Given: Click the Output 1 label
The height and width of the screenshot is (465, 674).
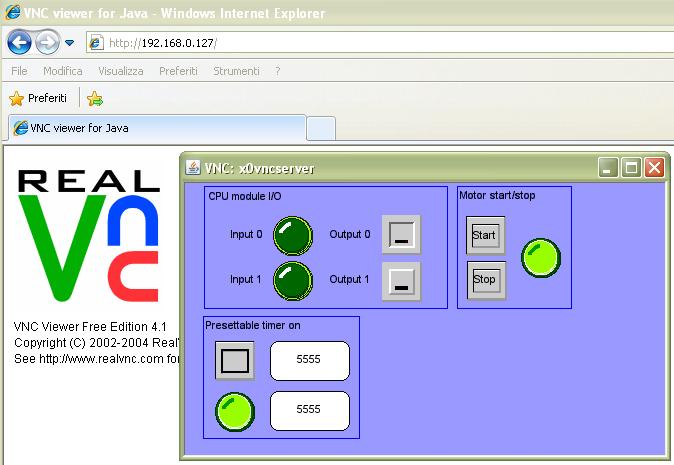Looking at the screenshot, I should click(349, 279).
